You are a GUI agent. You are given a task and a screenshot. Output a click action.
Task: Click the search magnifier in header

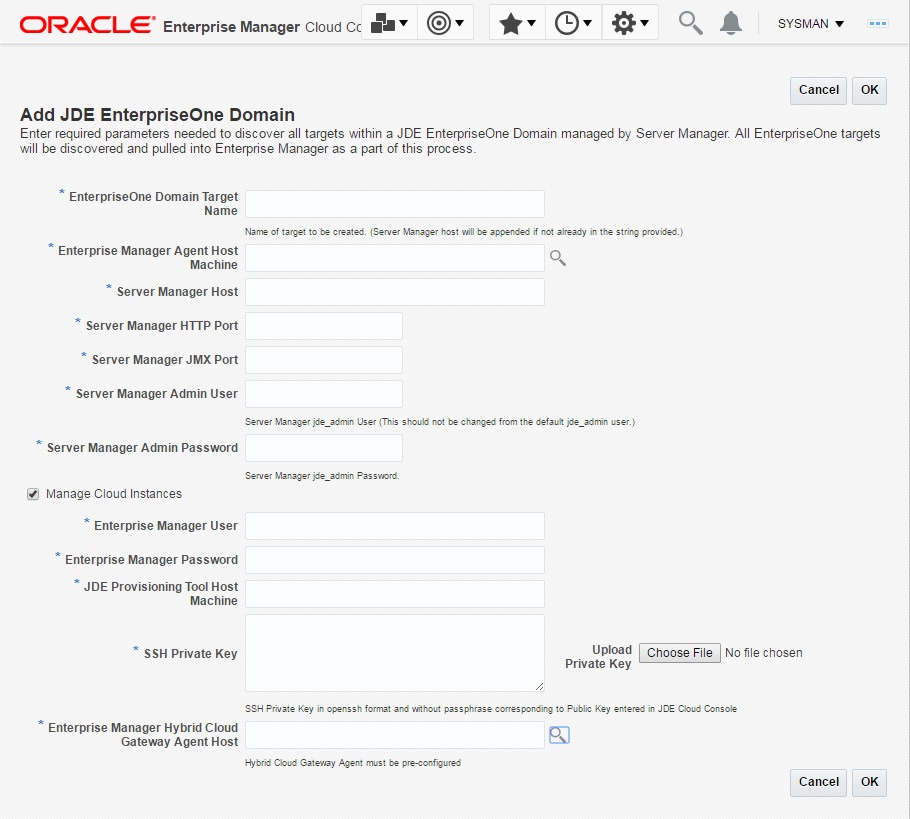tap(691, 23)
